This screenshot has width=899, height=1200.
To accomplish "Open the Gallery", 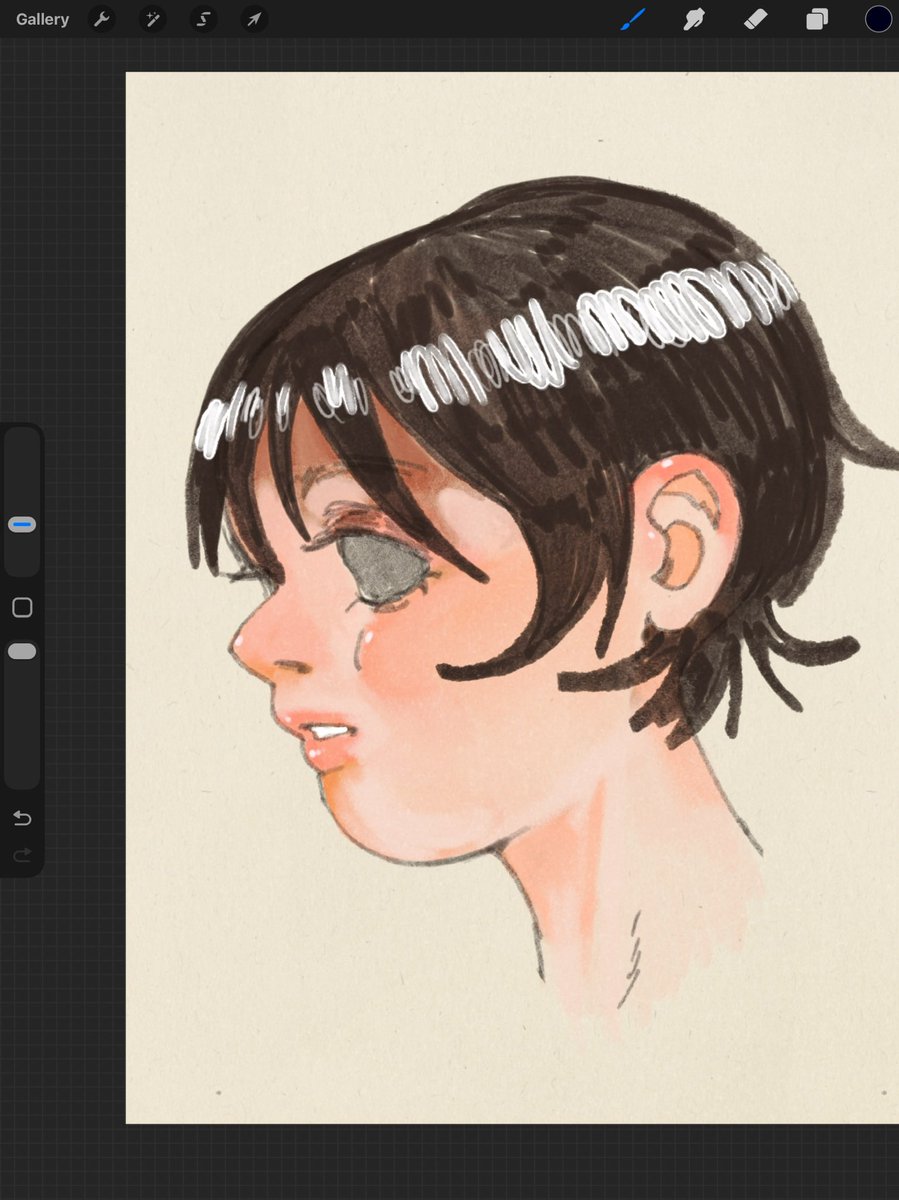I will tap(42, 19).
